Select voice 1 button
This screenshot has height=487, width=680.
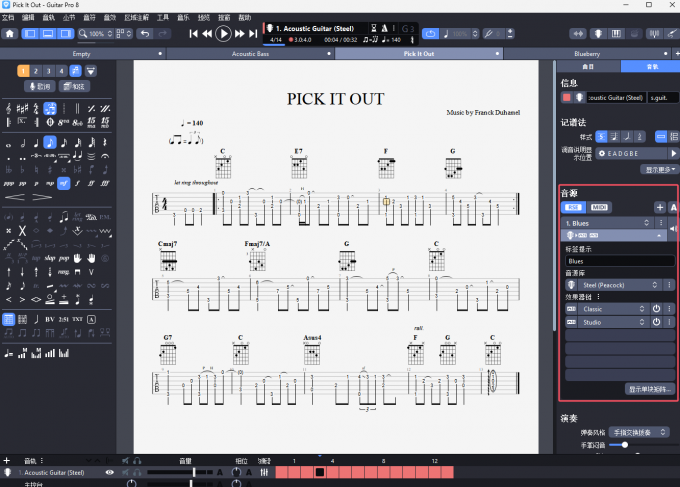[23, 71]
